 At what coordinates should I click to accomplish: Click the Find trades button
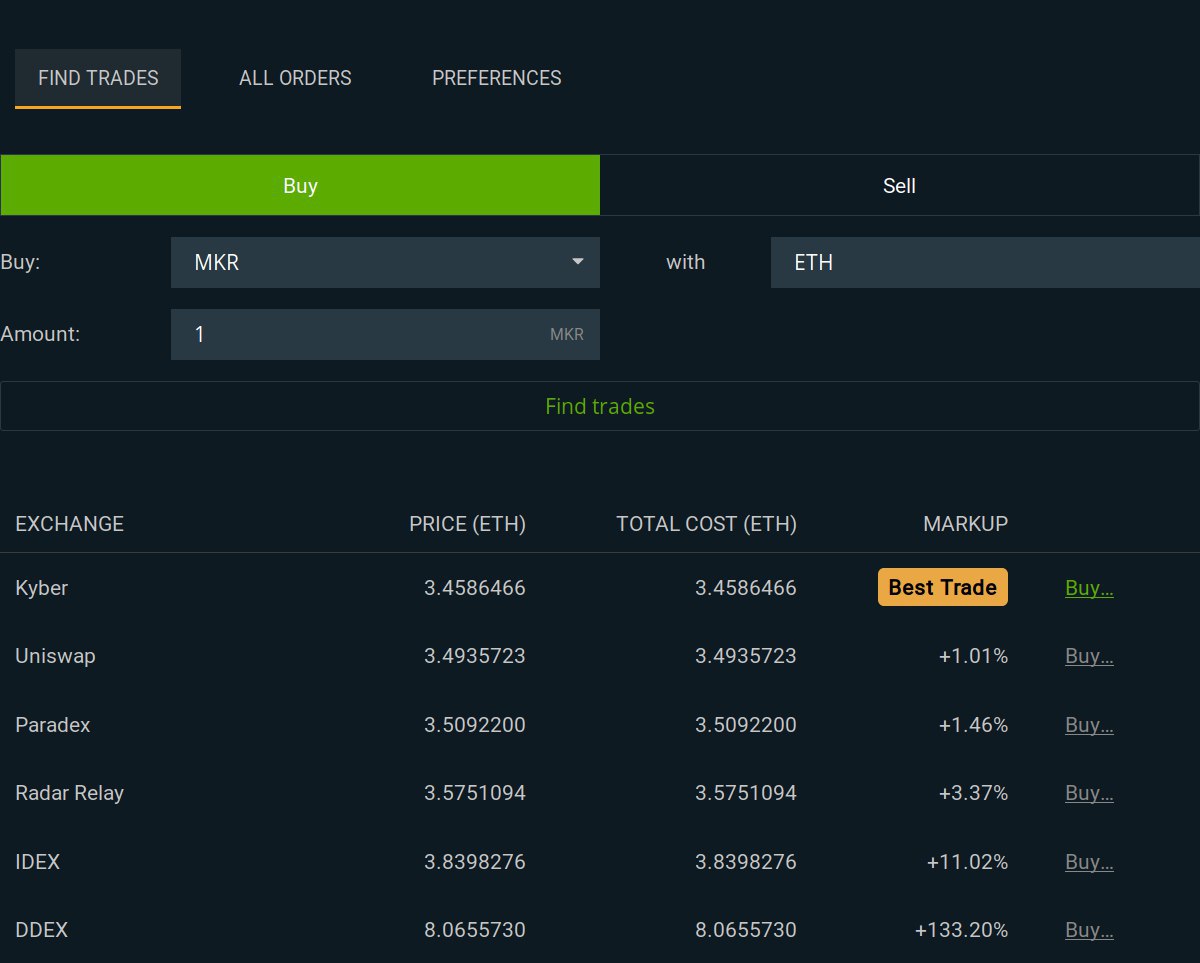coord(600,406)
